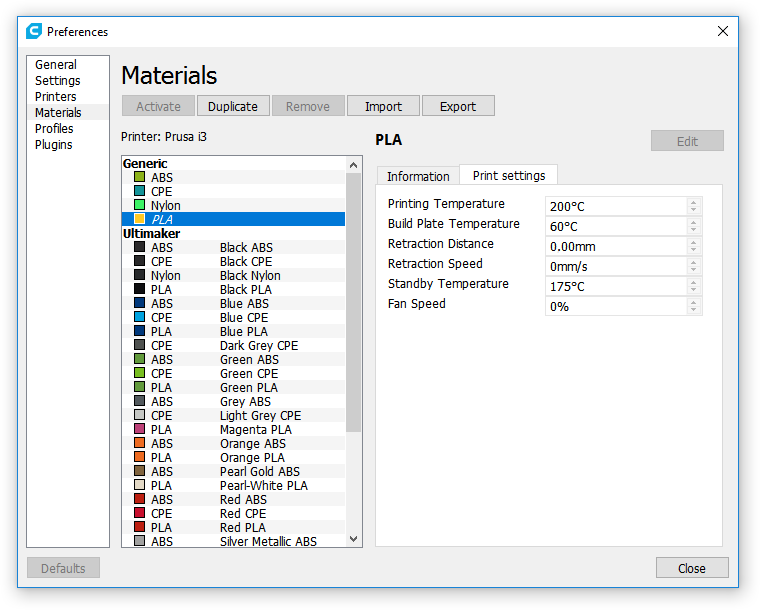Viewport: 760px width, 610px height.
Task: Click the Orange ABS color swatch
Action: point(139,443)
